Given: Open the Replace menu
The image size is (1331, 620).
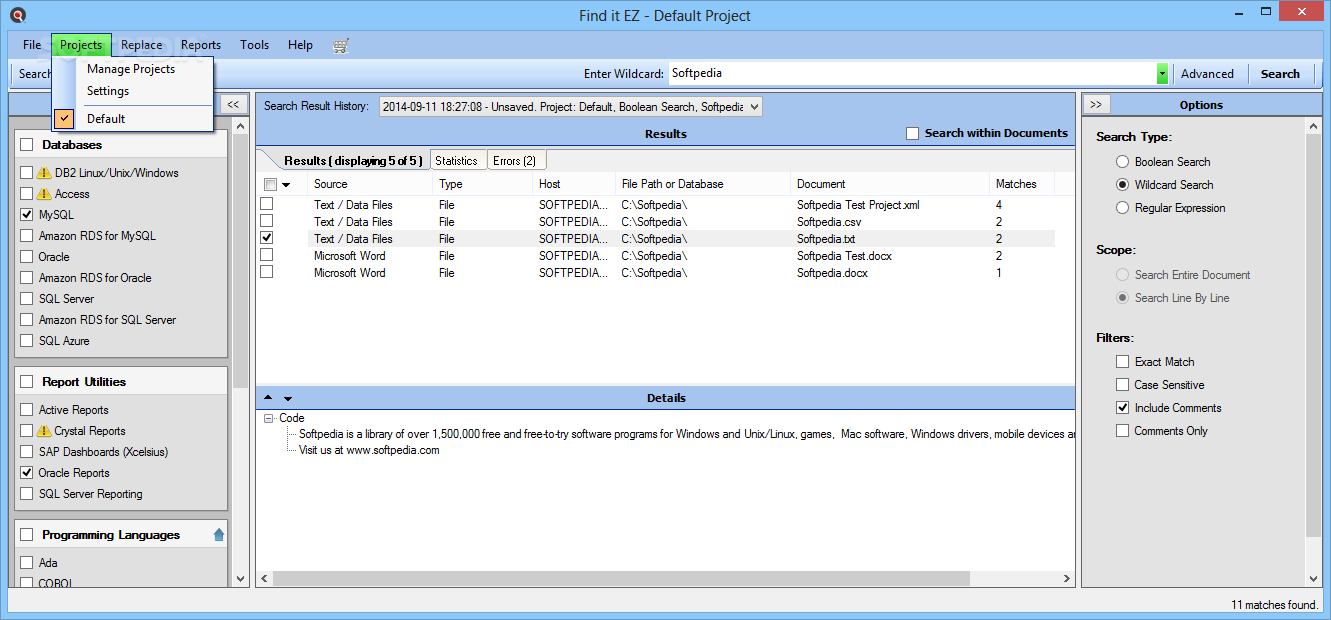Looking at the screenshot, I should point(142,45).
